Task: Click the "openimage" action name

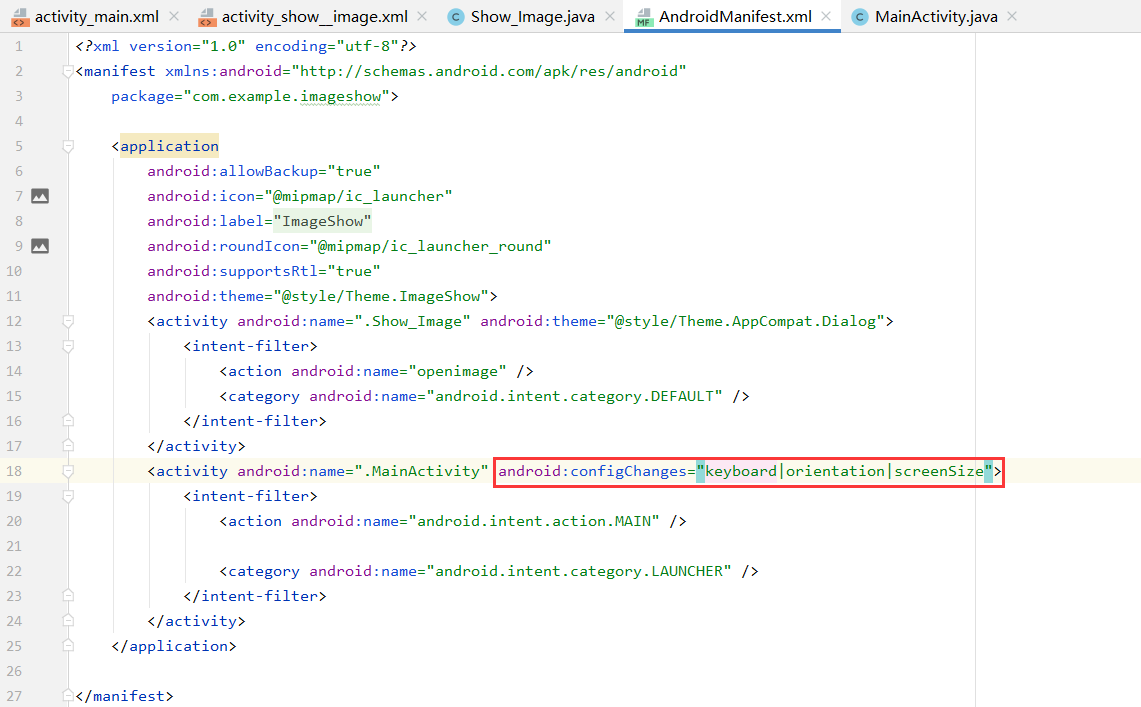Action: pos(457,372)
